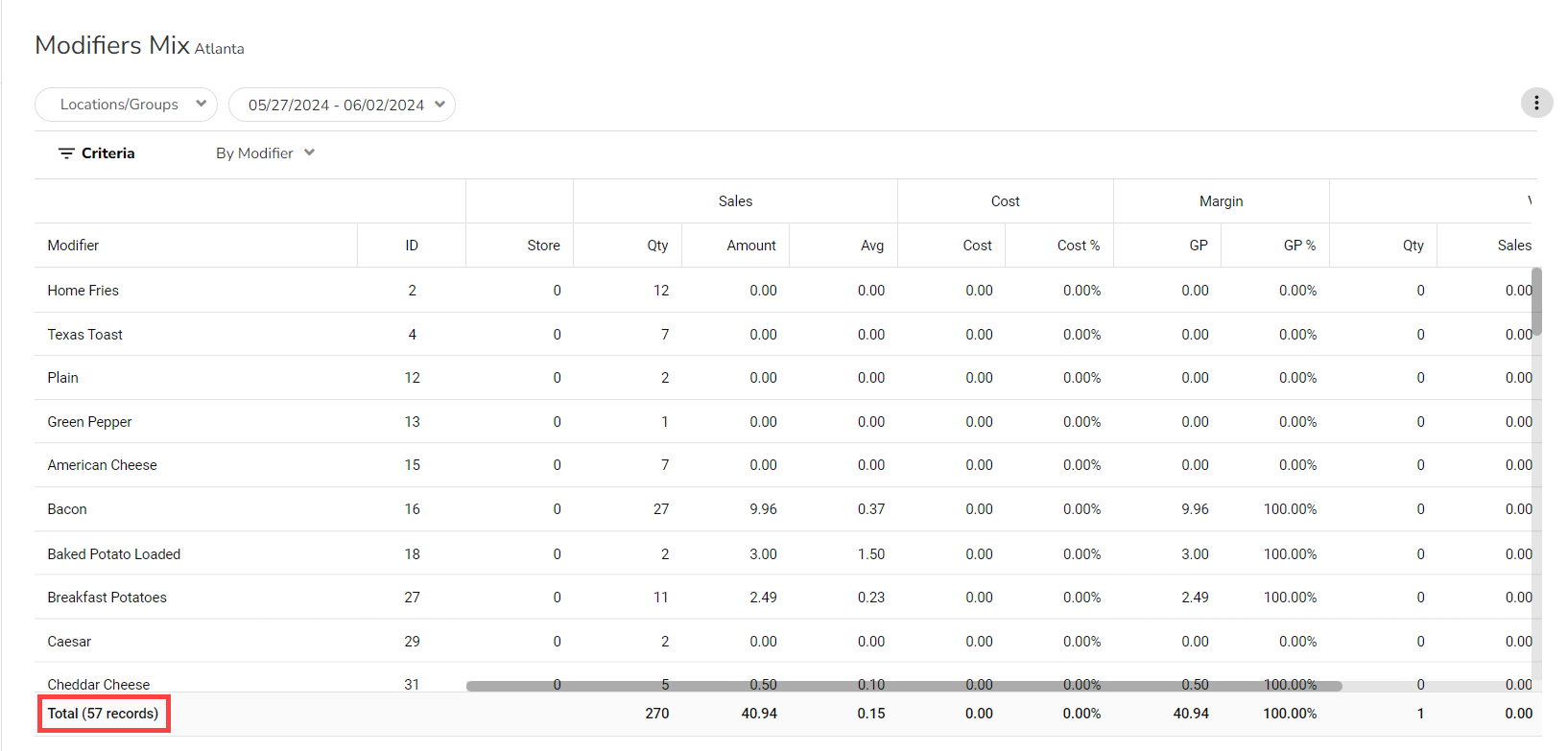Sort by the Modifier column header
This screenshot has width=1568, height=751.
(x=74, y=246)
